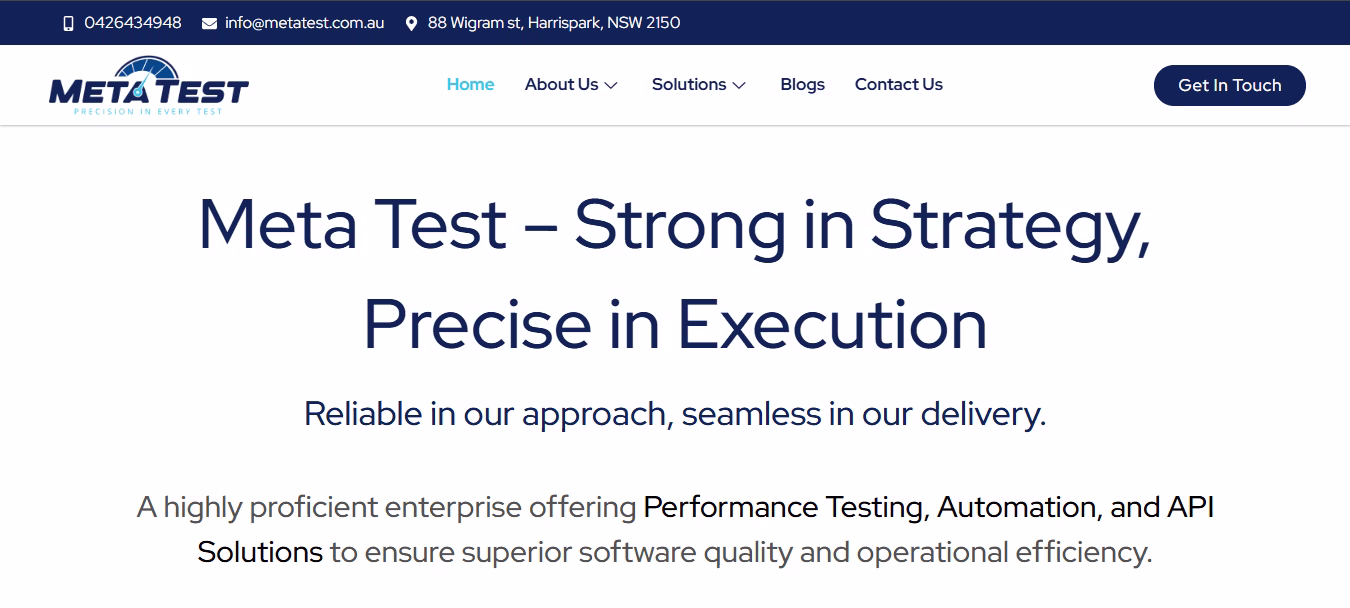1350x608 pixels.
Task: Click the envelope icon beside the email
Action: point(209,23)
